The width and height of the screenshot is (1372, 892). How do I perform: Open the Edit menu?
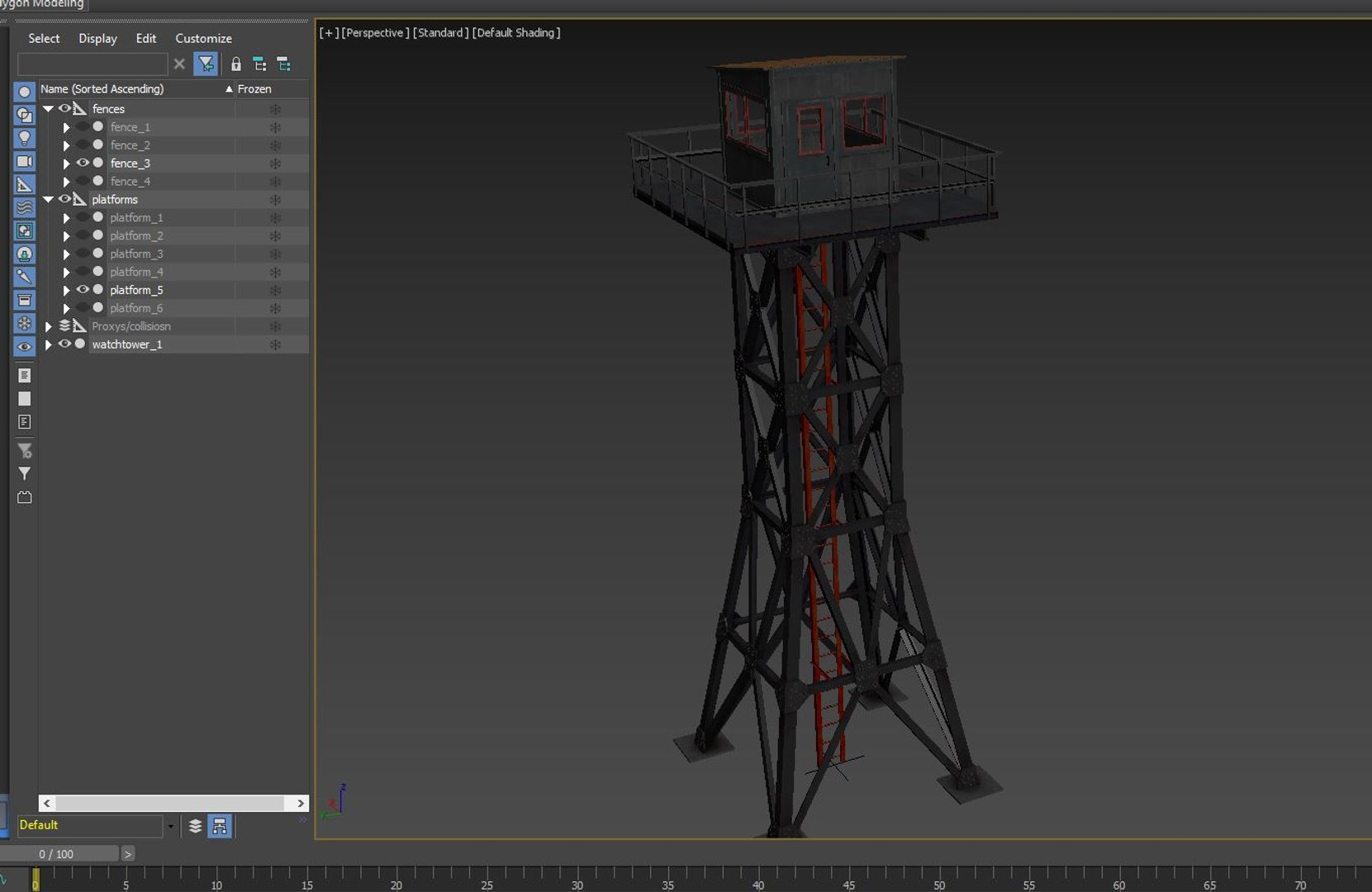click(x=145, y=38)
